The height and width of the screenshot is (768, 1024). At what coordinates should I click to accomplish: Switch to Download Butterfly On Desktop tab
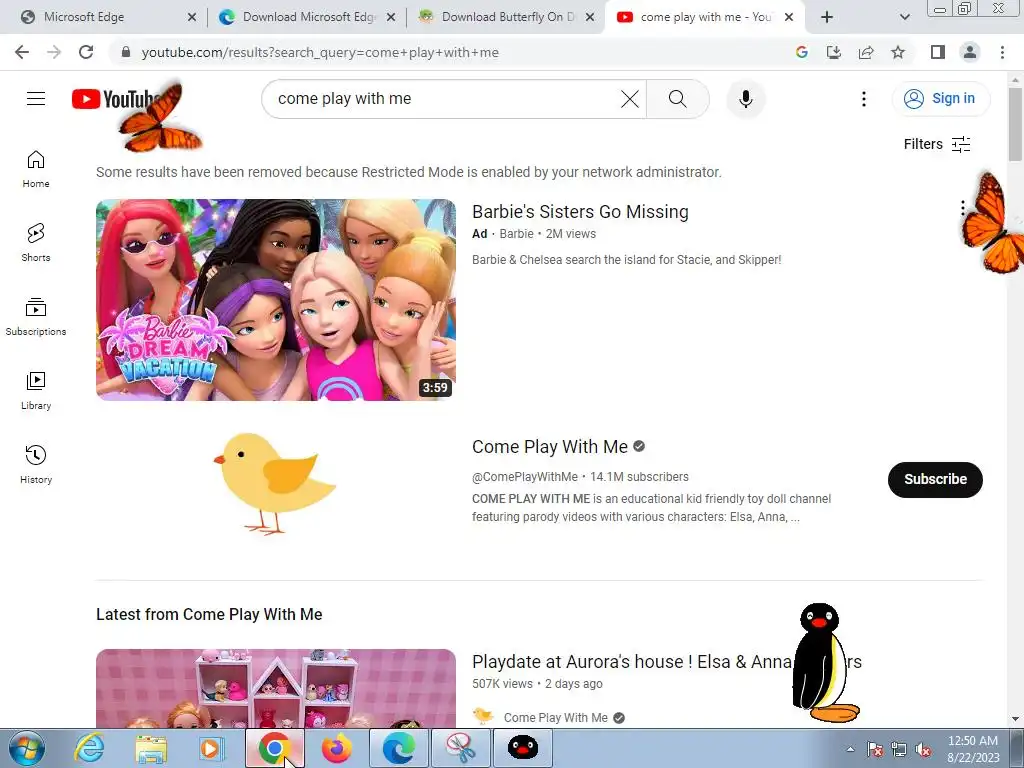point(504,17)
